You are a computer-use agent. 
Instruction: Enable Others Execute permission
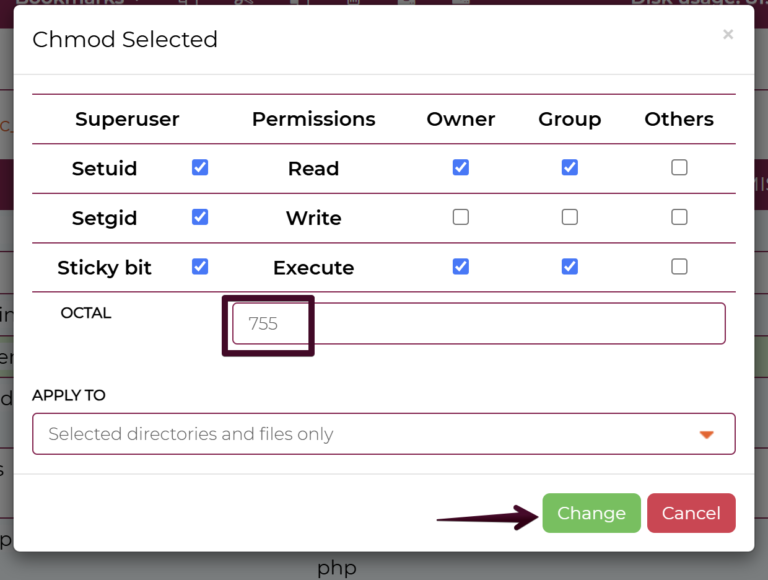679,267
